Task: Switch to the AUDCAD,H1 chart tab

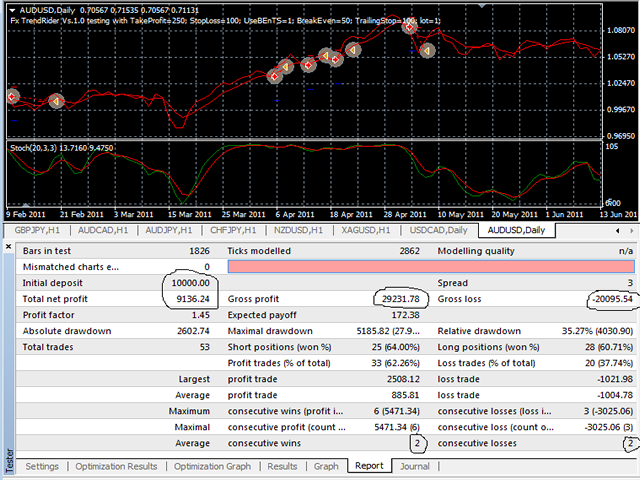Action: click(103, 230)
